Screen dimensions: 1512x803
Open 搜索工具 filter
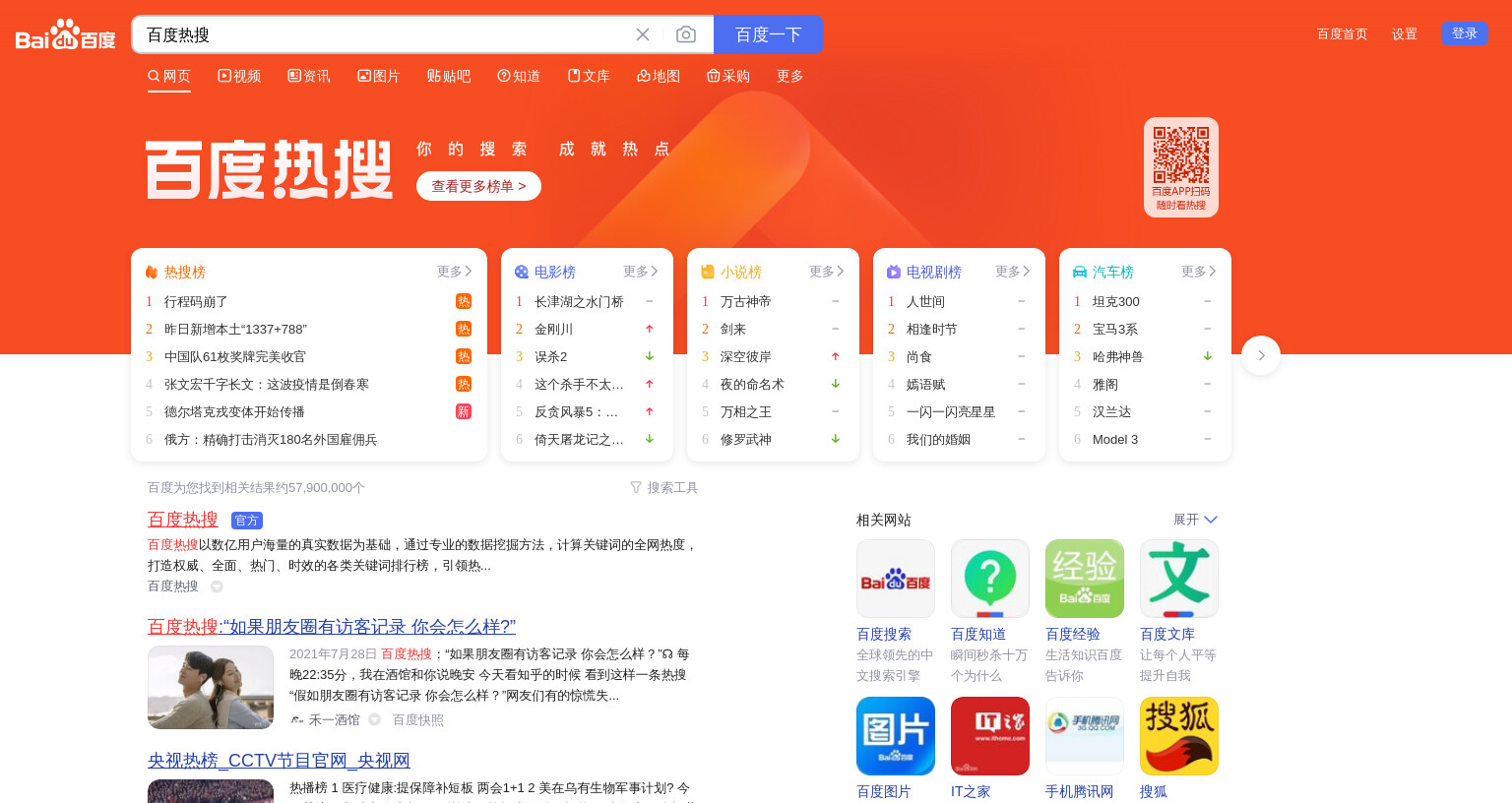click(x=663, y=487)
